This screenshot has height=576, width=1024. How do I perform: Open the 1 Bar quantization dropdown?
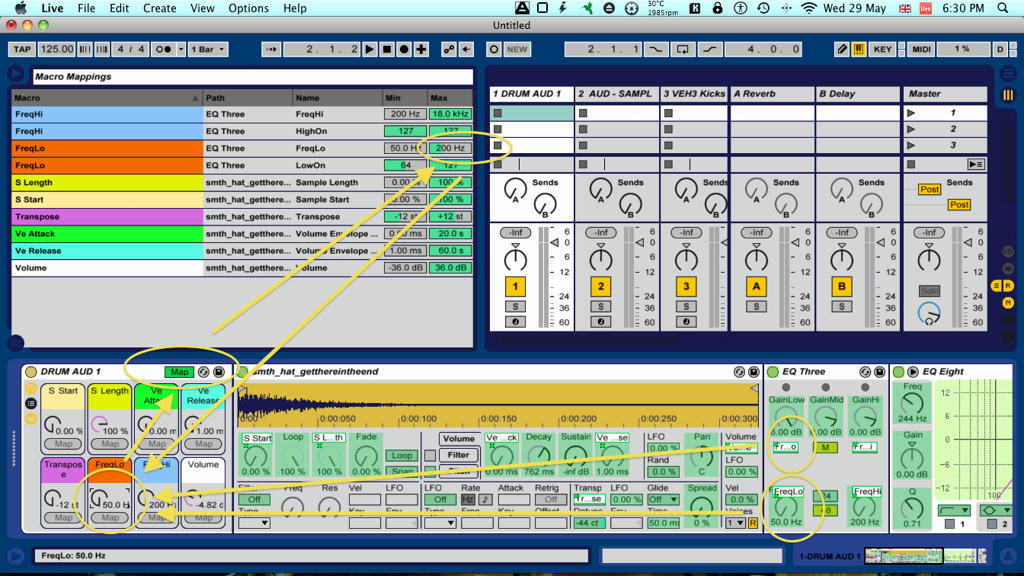(x=208, y=49)
